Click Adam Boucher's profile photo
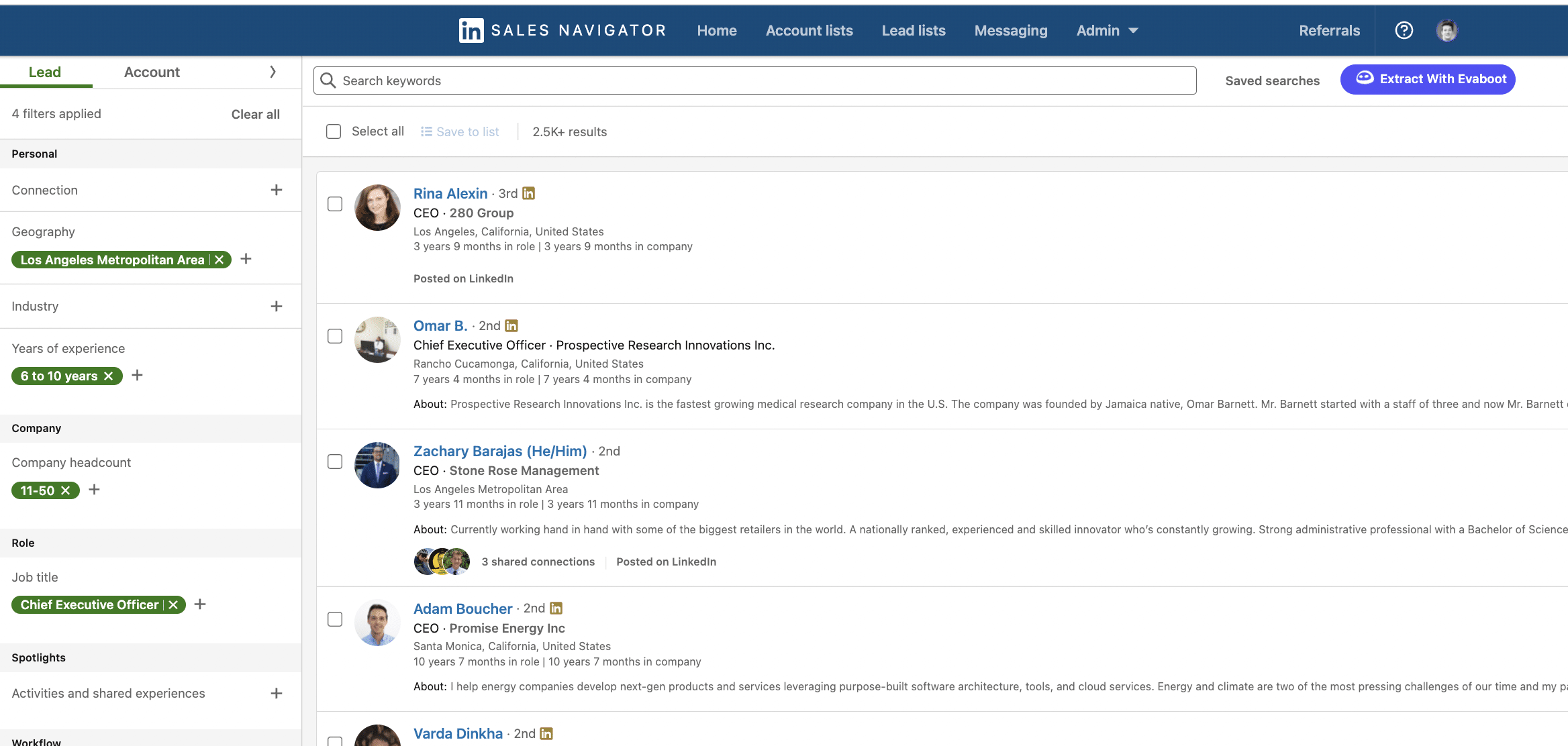 [x=377, y=623]
